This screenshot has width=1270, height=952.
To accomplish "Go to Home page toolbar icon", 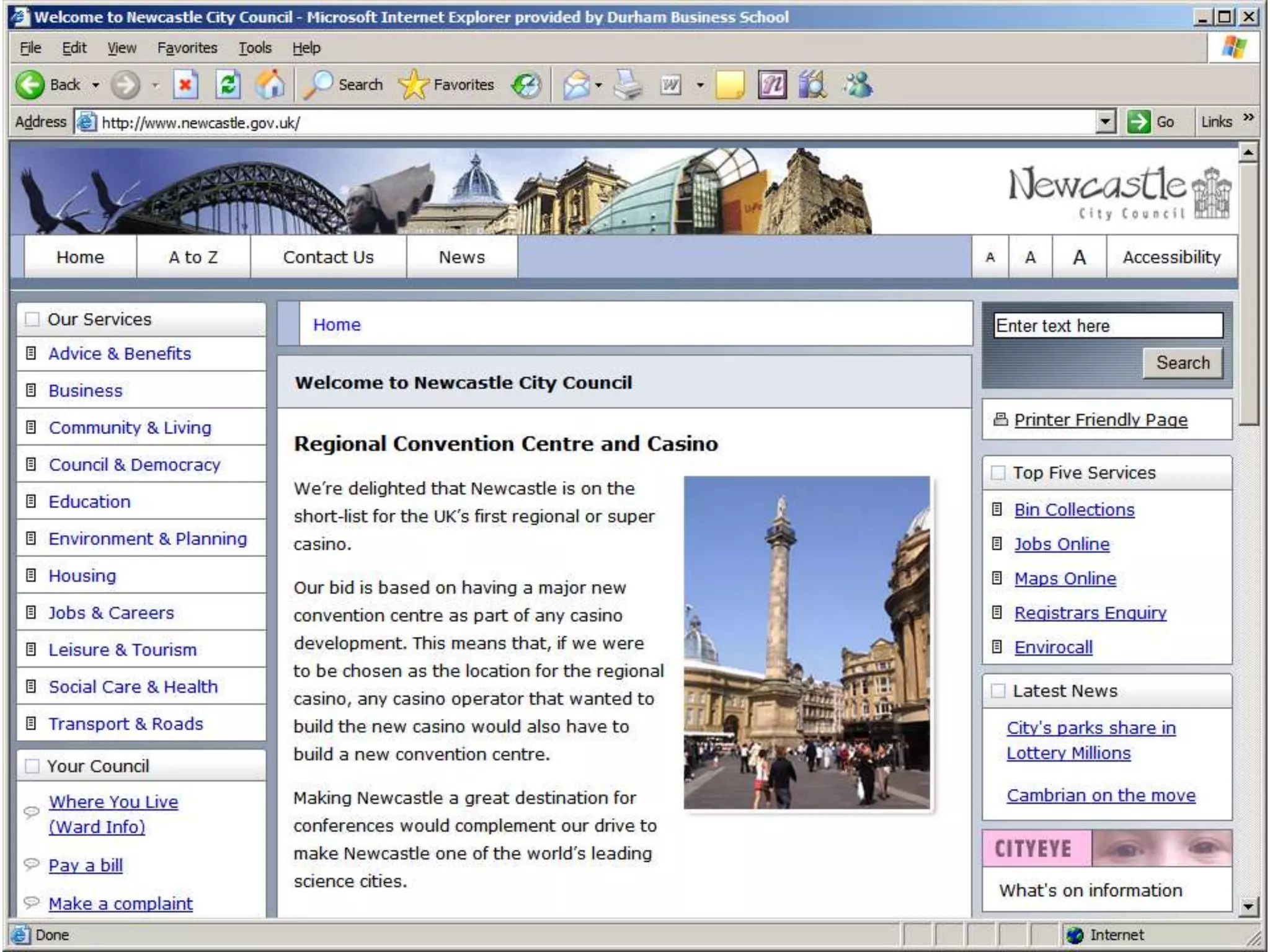I will [x=270, y=85].
